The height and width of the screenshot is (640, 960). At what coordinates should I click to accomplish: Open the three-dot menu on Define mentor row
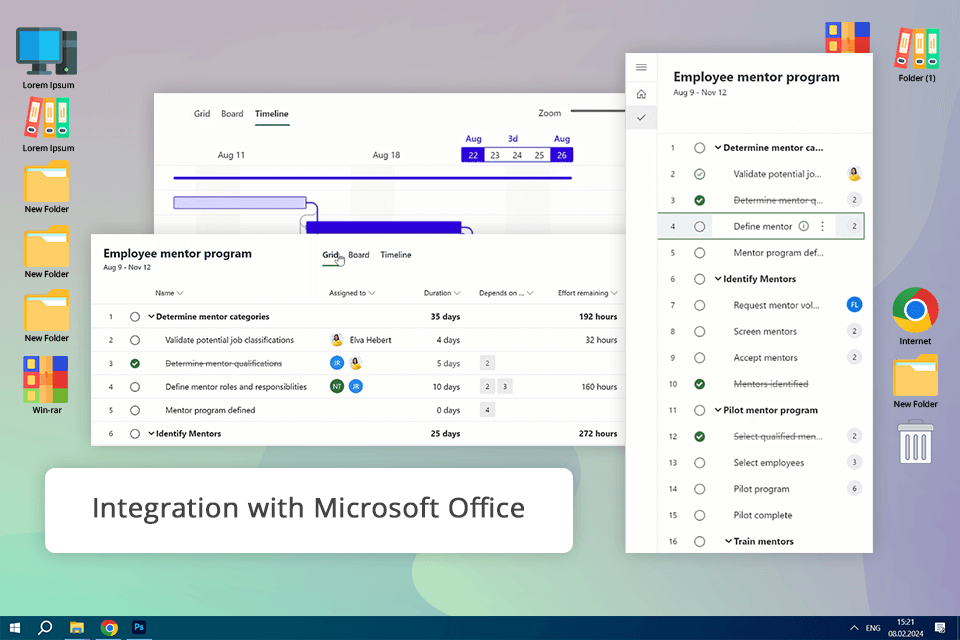click(822, 226)
